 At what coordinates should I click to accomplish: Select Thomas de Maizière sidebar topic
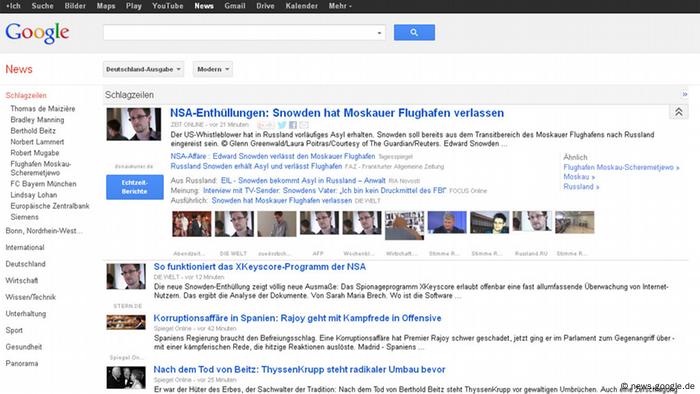pos(43,109)
